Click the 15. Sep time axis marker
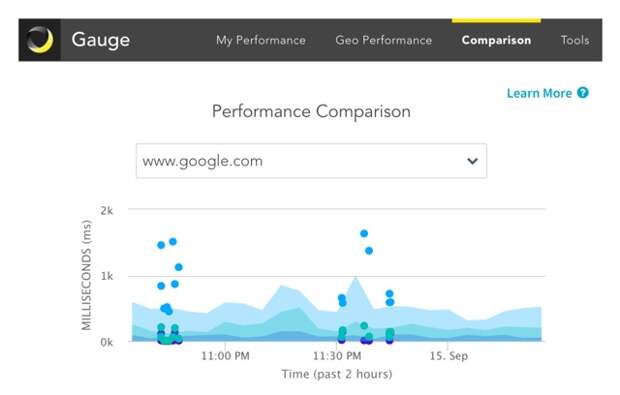Viewport: 620px width, 395px height. [x=449, y=356]
